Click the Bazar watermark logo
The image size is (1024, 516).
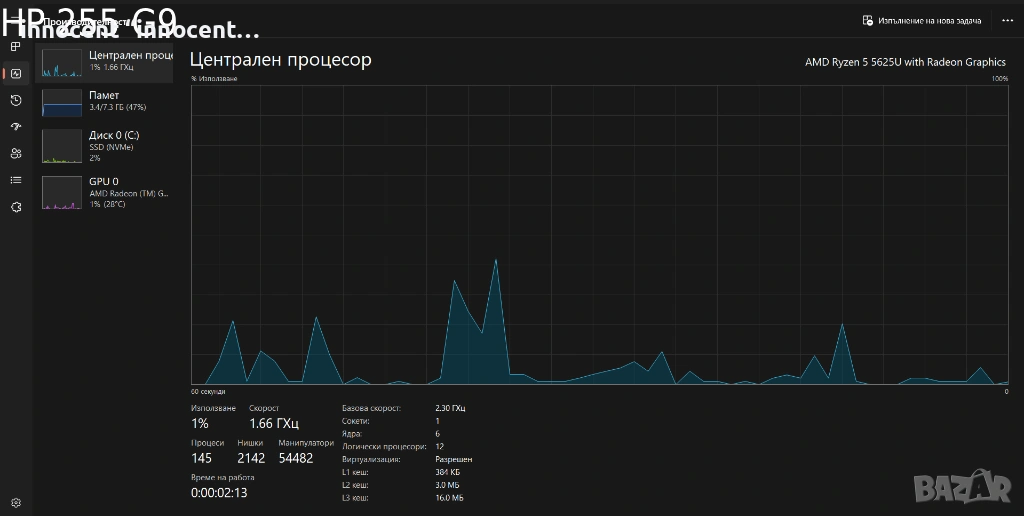pyautogui.click(x=962, y=488)
